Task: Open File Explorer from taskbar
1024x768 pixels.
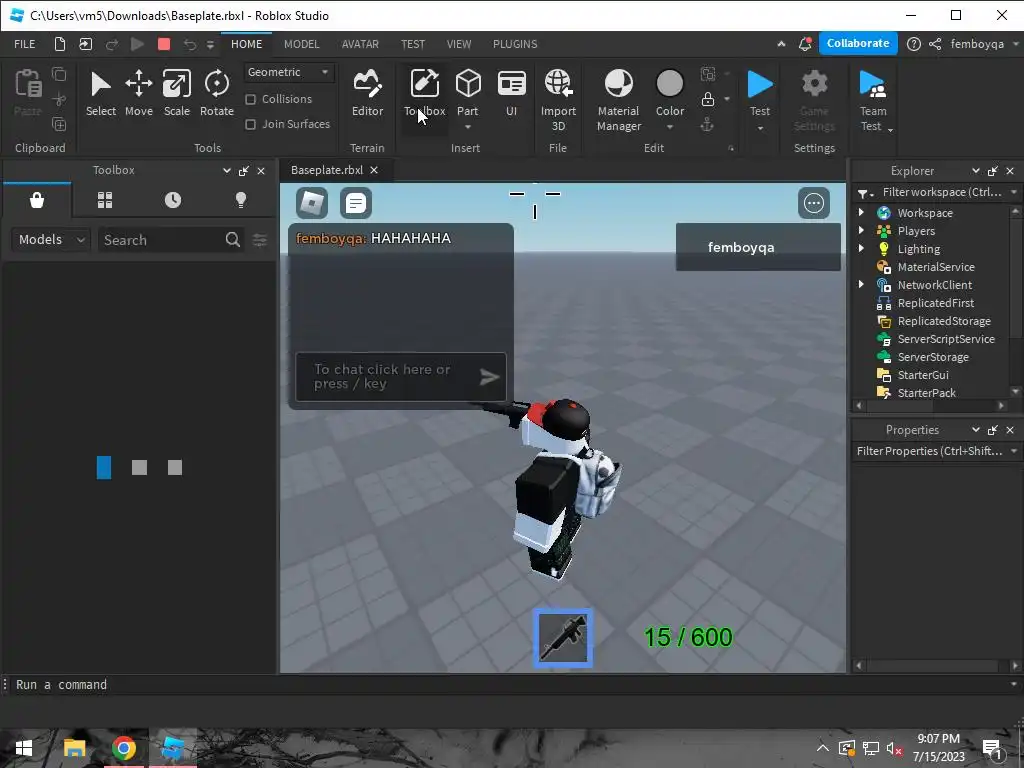Action: tap(74, 748)
